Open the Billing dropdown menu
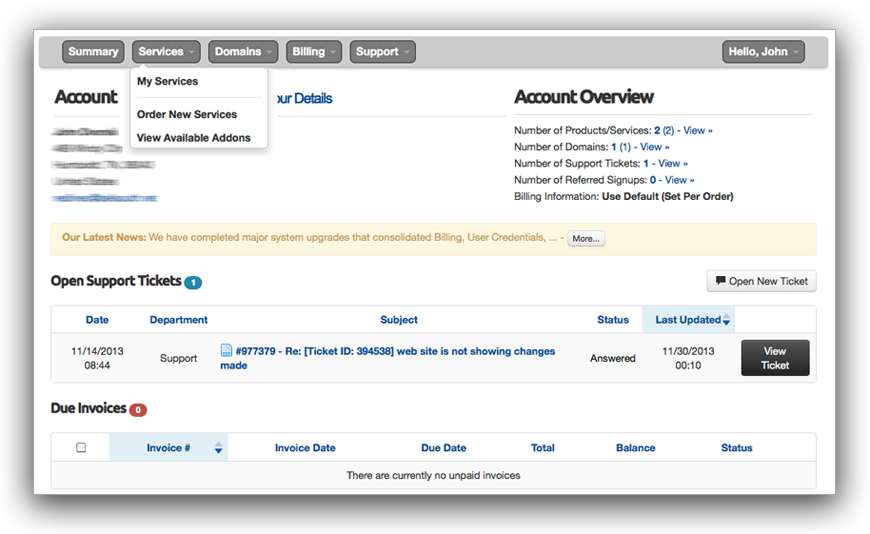The height and width of the screenshot is (534, 870). click(314, 52)
